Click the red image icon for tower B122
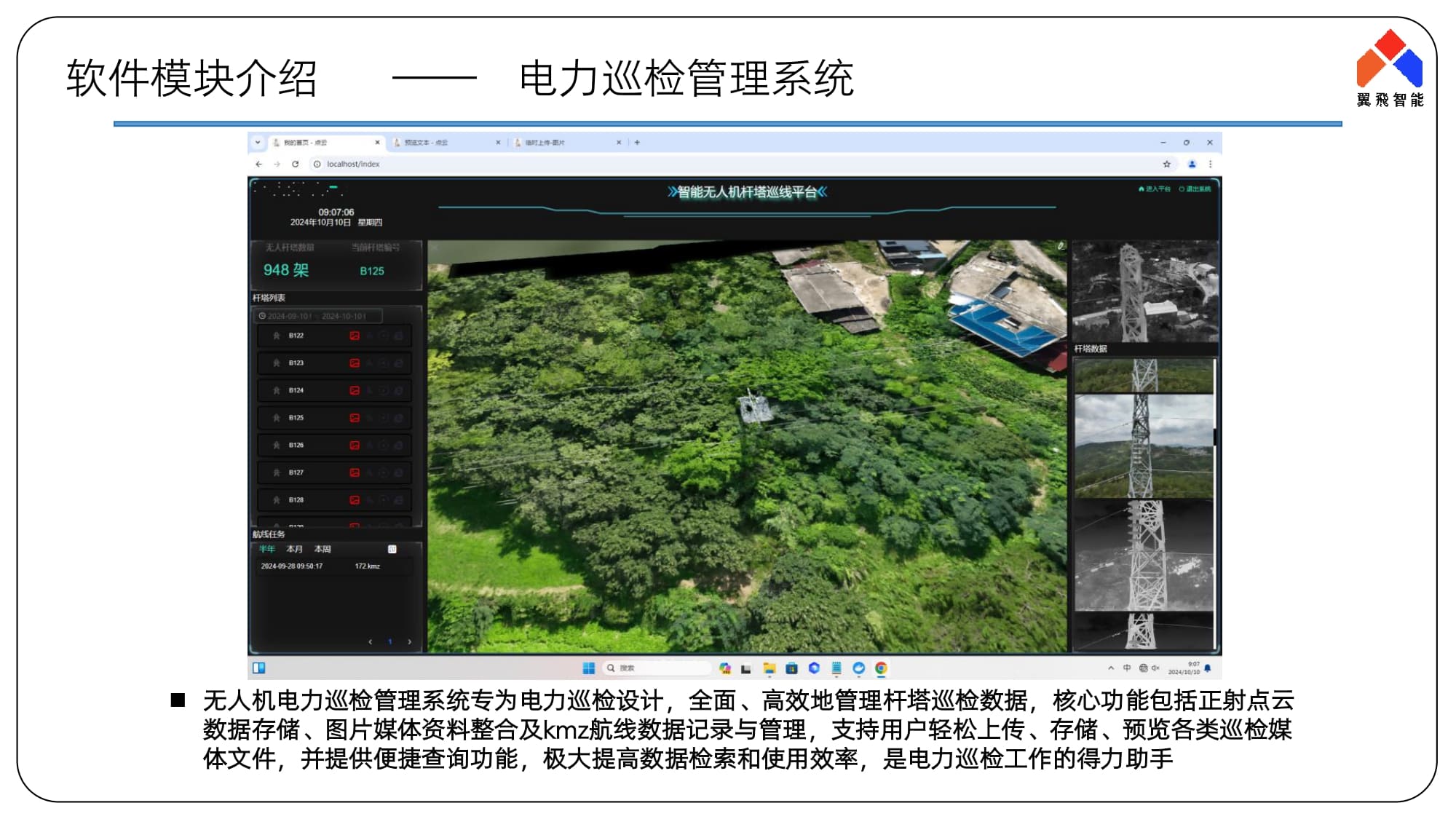 coord(355,336)
